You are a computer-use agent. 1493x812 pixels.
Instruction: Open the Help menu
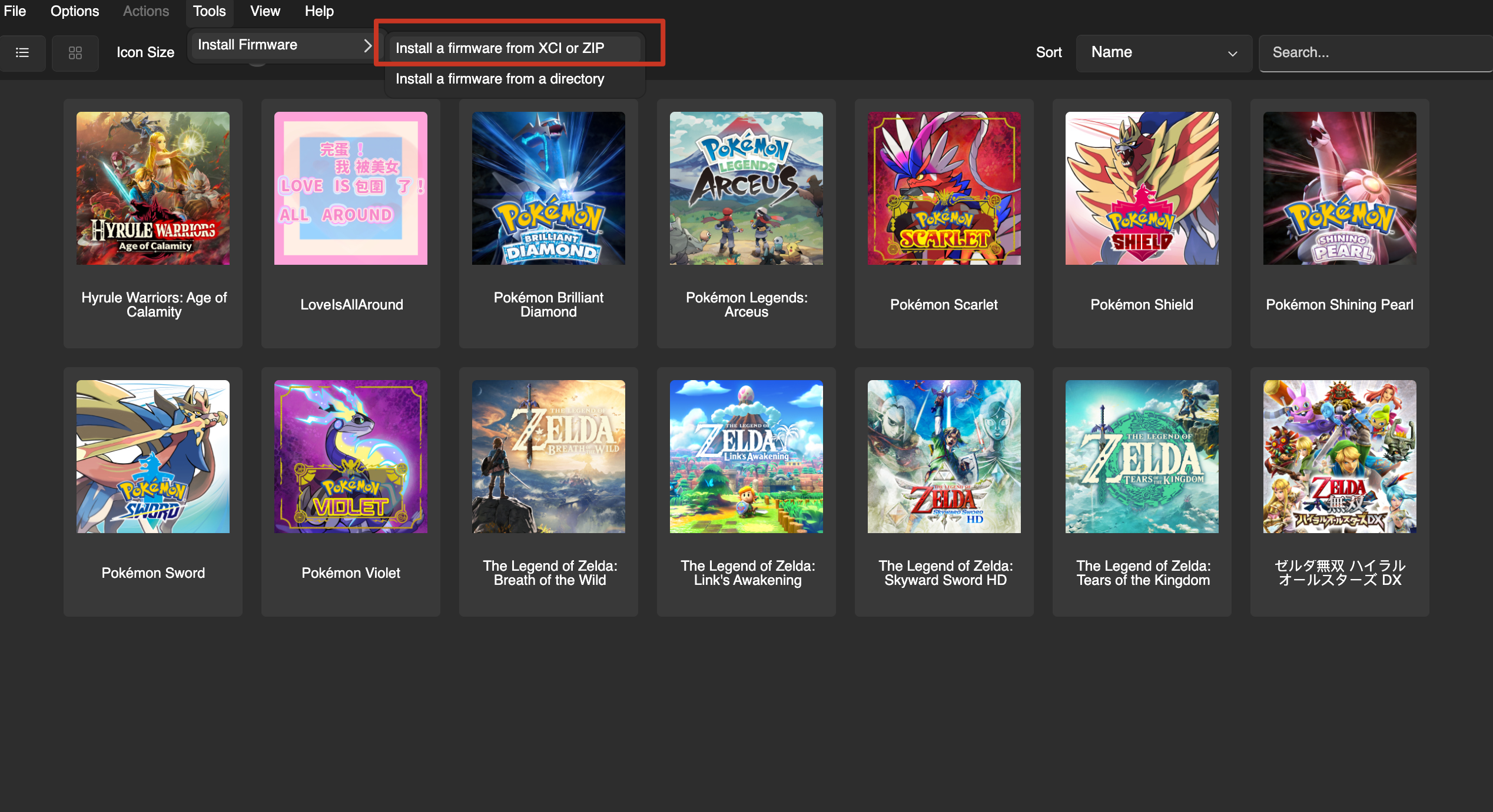coord(319,11)
